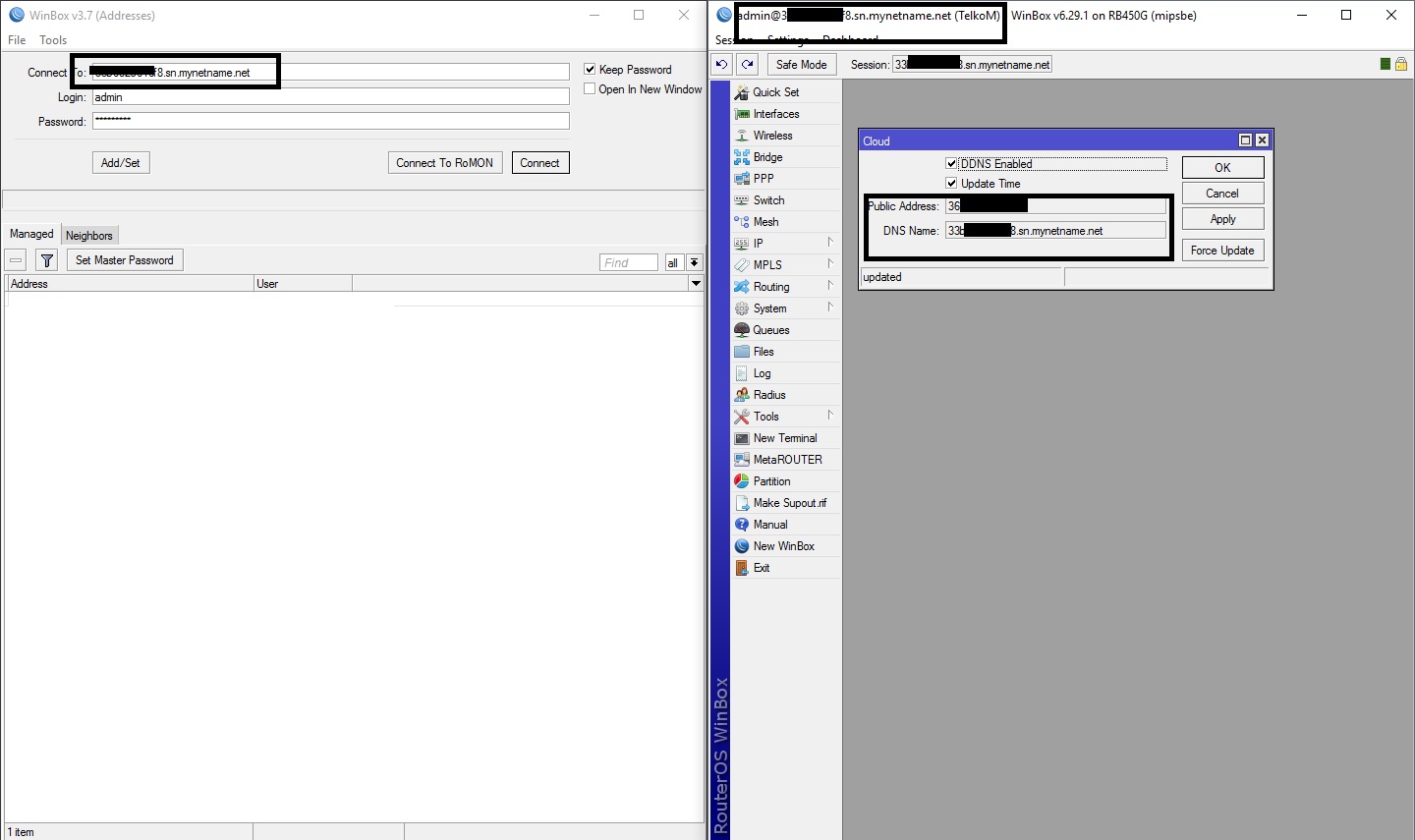
Task: Open the Mesh sidebar entry
Action: pos(786,222)
